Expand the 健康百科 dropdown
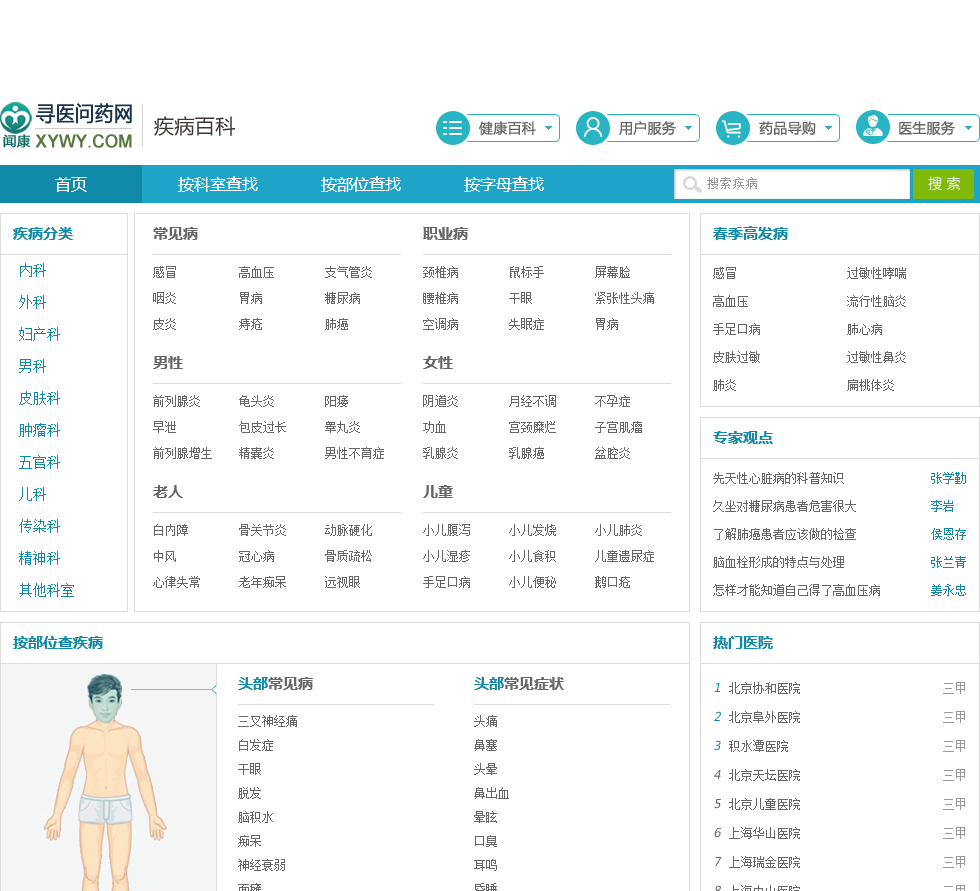 [548, 128]
